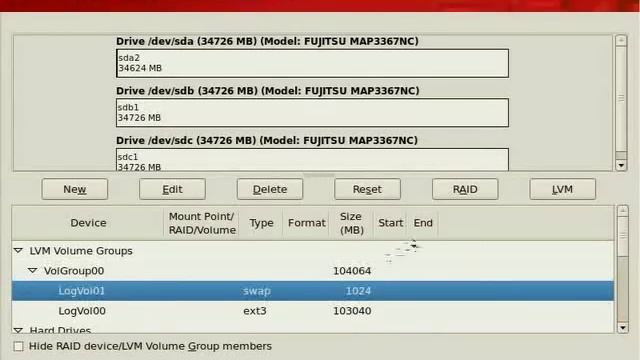
Task: Click the New partition button
Action: click(x=75, y=189)
